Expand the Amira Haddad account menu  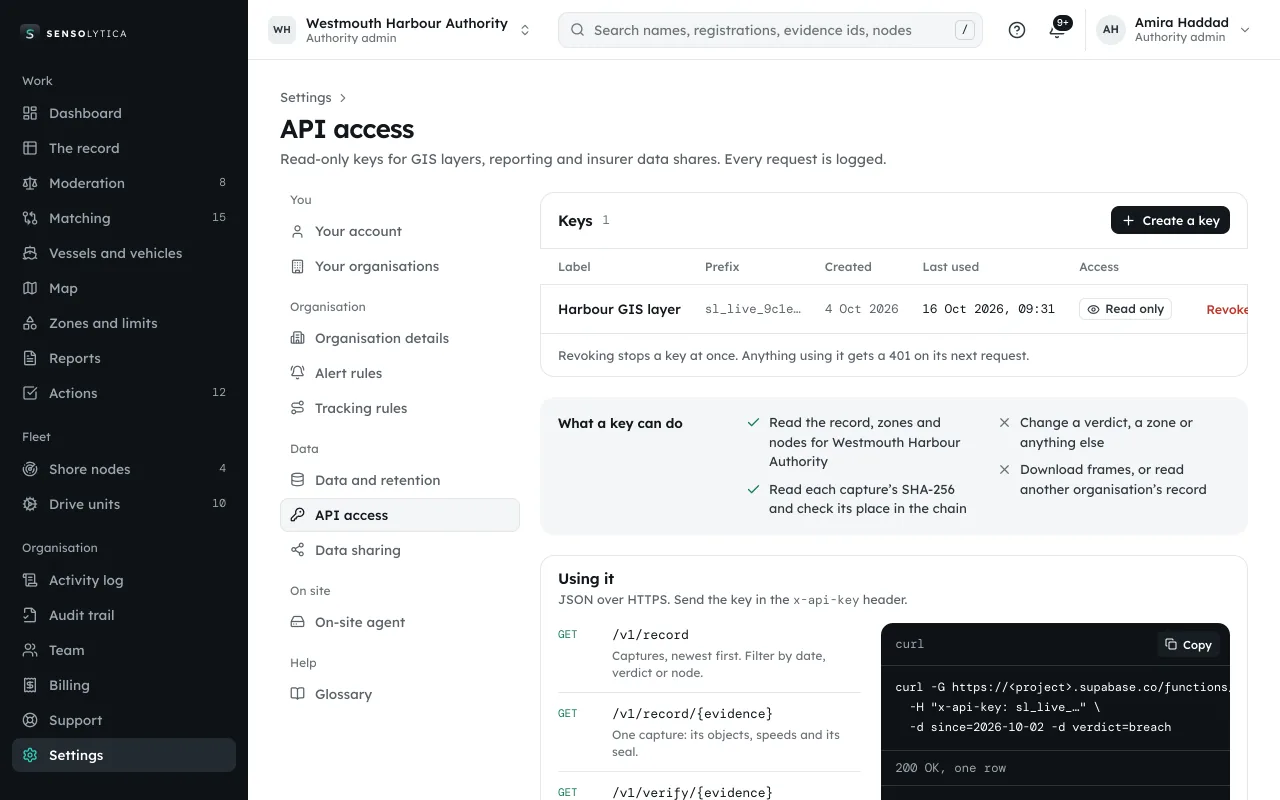(x=1173, y=30)
